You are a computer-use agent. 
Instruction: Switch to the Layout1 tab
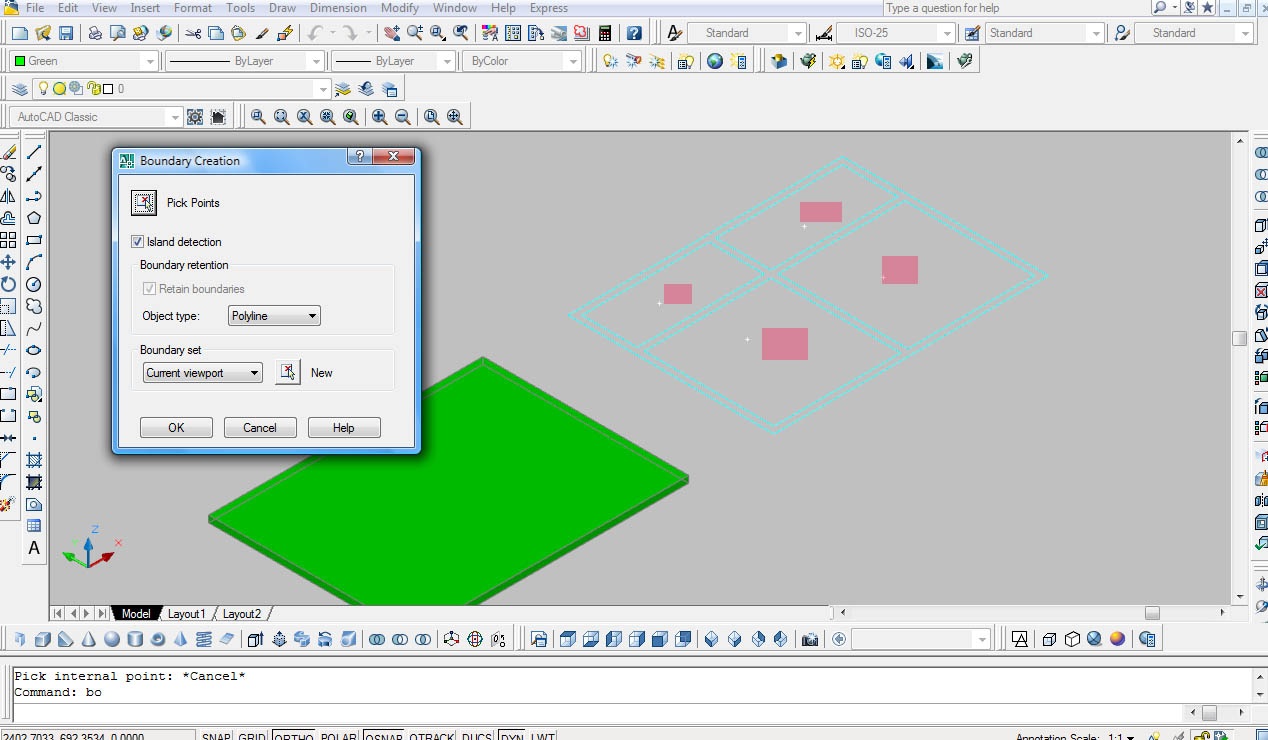point(186,614)
